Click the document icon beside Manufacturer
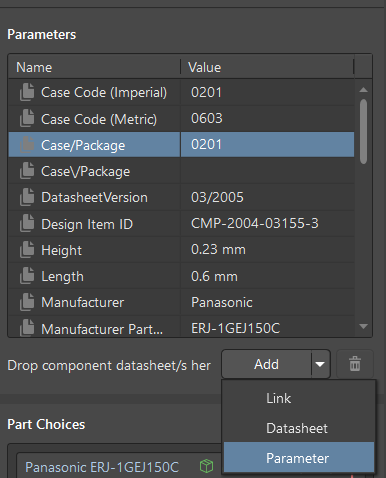The width and height of the screenshot is (386, 478). pos(27,302)
